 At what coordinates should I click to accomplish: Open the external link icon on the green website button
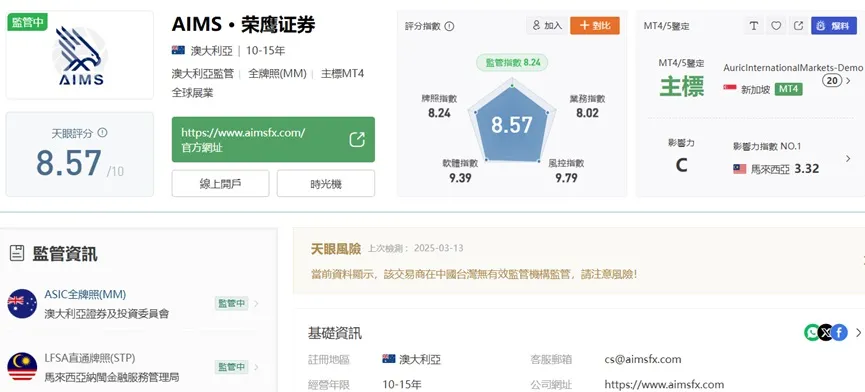[357, 139]
